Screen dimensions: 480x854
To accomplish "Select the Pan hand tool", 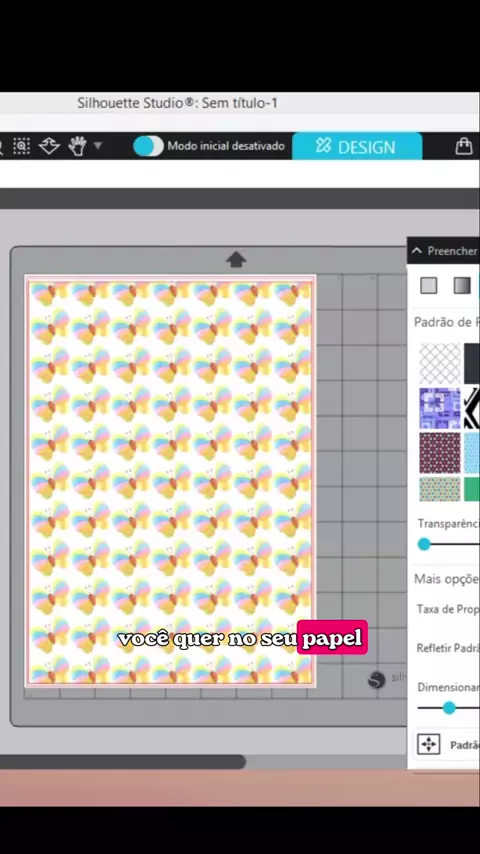I will click(77, 145).
